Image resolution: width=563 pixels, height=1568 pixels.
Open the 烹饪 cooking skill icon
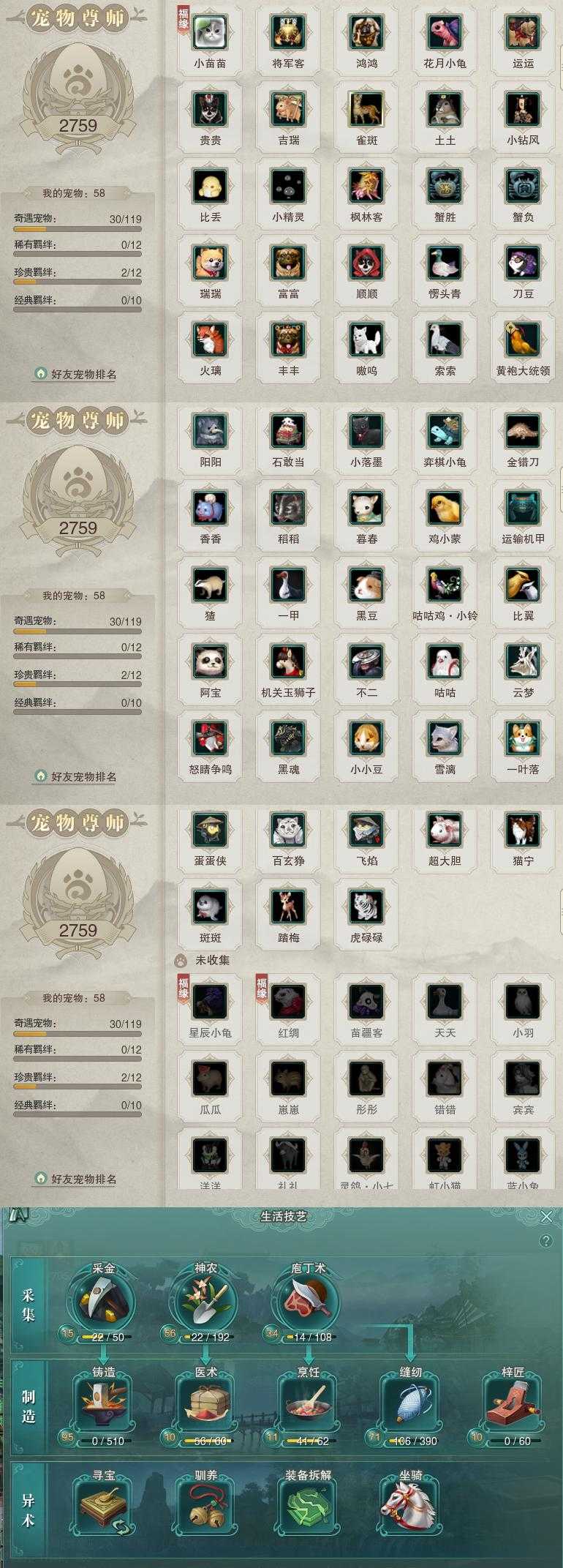[309, 1405]
